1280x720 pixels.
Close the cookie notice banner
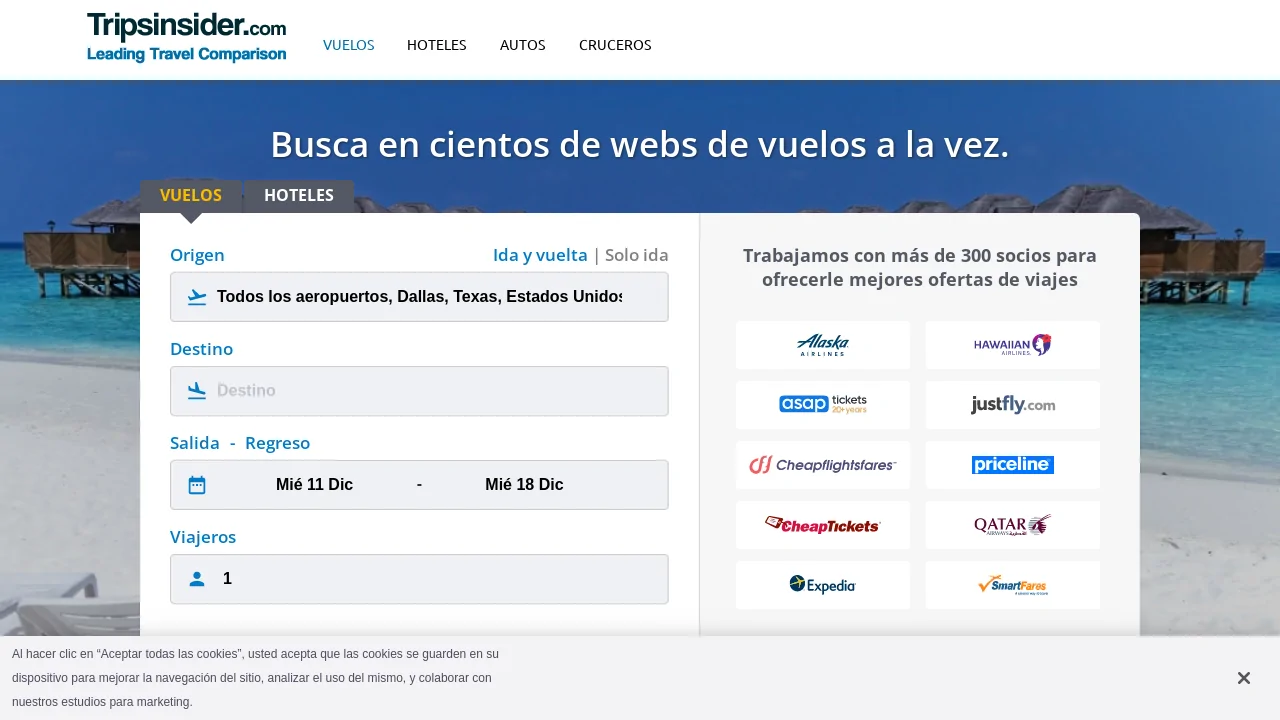tap(1243, 678)
